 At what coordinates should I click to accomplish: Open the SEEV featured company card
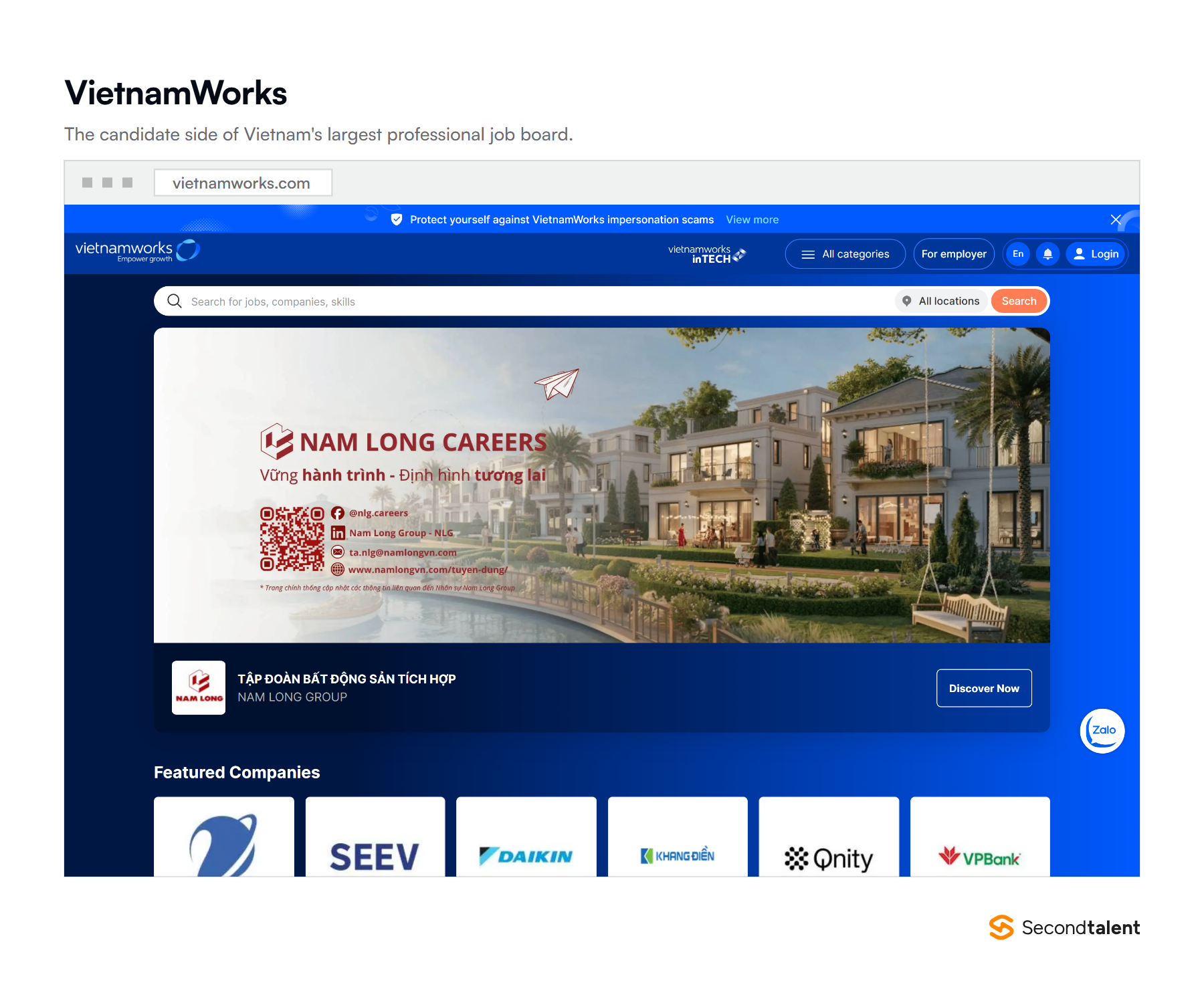(x=375, y=837)
